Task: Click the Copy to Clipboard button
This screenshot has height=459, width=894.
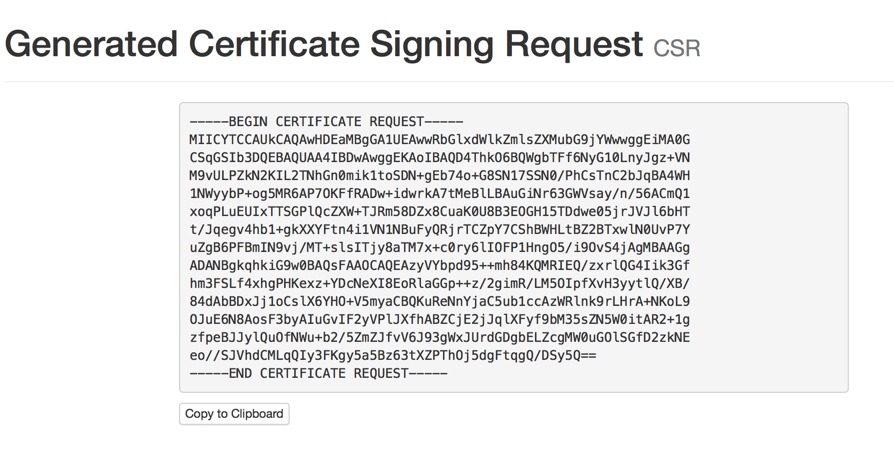Action: point(234,414)
